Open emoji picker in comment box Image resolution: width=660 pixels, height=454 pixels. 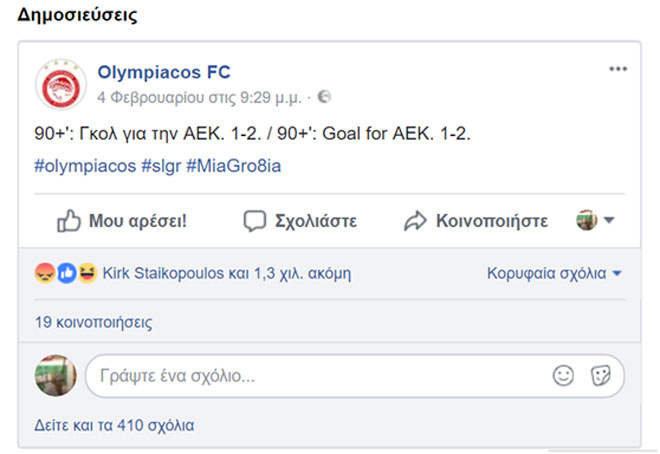point(563,376)
